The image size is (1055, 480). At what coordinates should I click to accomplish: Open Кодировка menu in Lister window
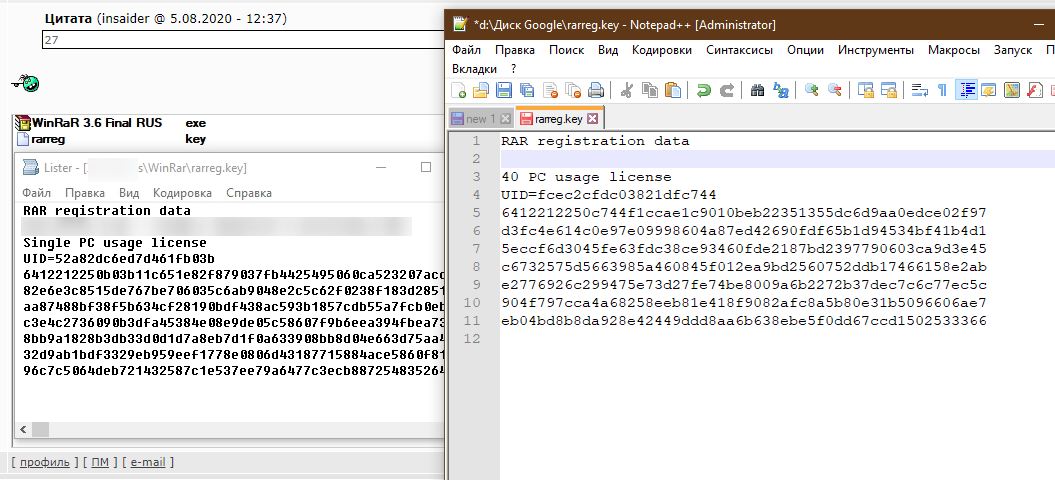[x=182, y=193]
